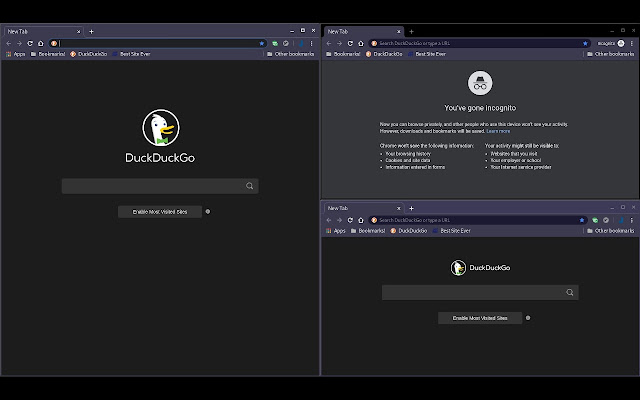This screenshot has height=400, width=640.
Task: Open blue profile icon in bottom-right window
Action: click(x=621, y=220)
